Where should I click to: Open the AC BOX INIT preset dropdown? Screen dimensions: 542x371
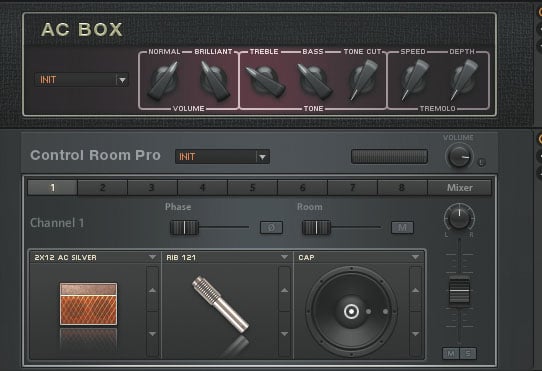pos(82,80)
